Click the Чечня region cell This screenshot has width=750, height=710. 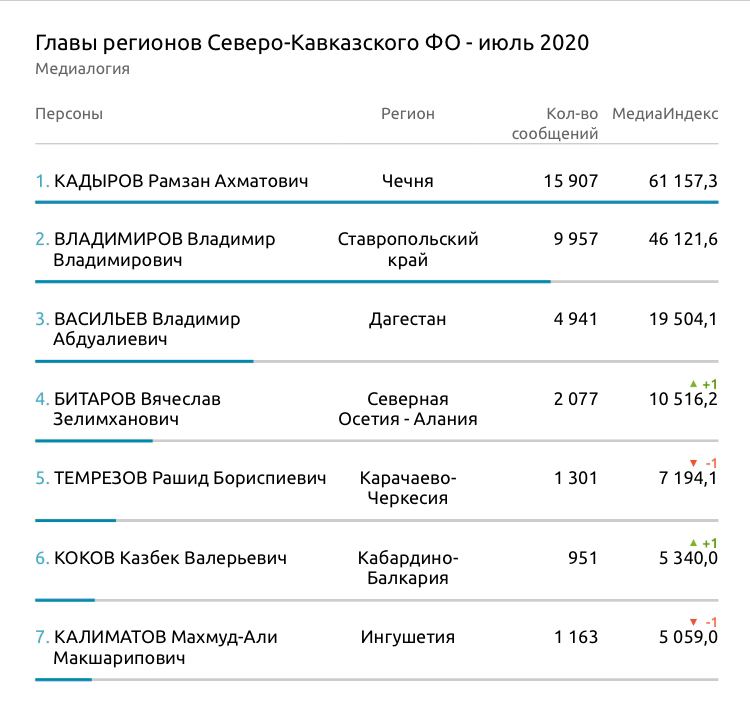(408, 181)
